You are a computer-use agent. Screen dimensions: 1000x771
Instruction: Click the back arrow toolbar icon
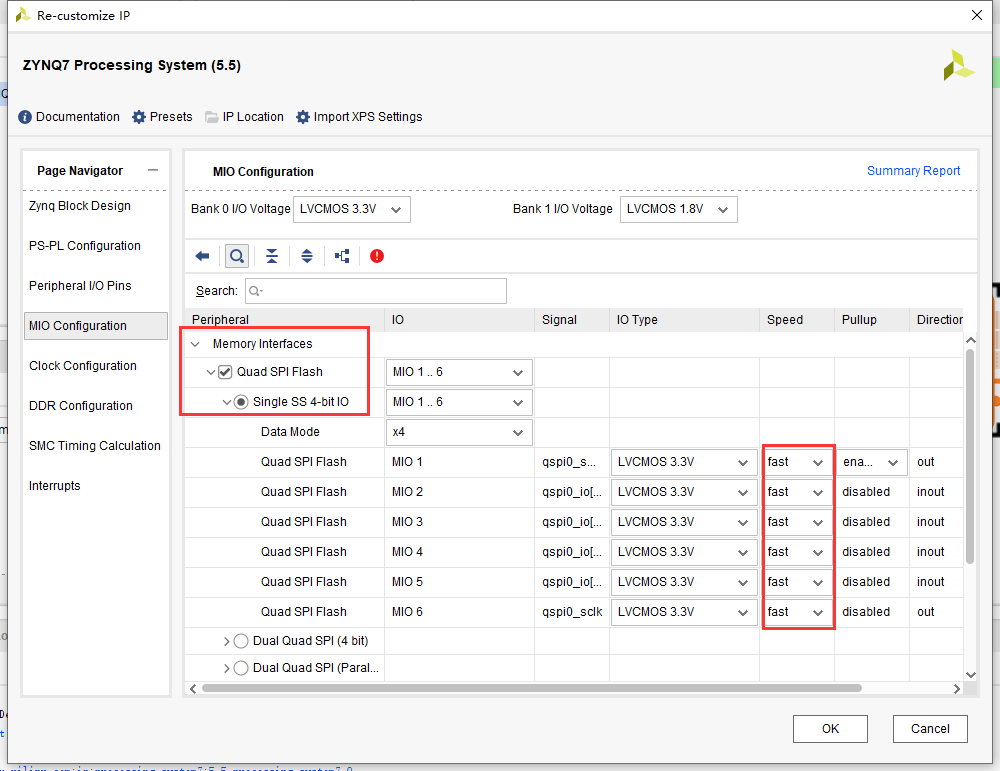coord(202,256)
